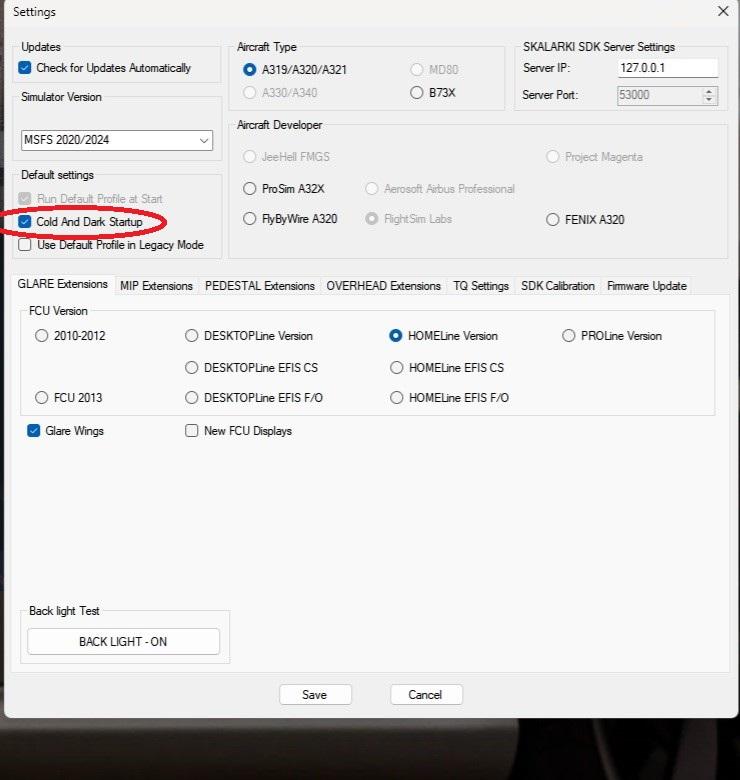Click the Cancel button
740x780 pixels.
(425, 695)
